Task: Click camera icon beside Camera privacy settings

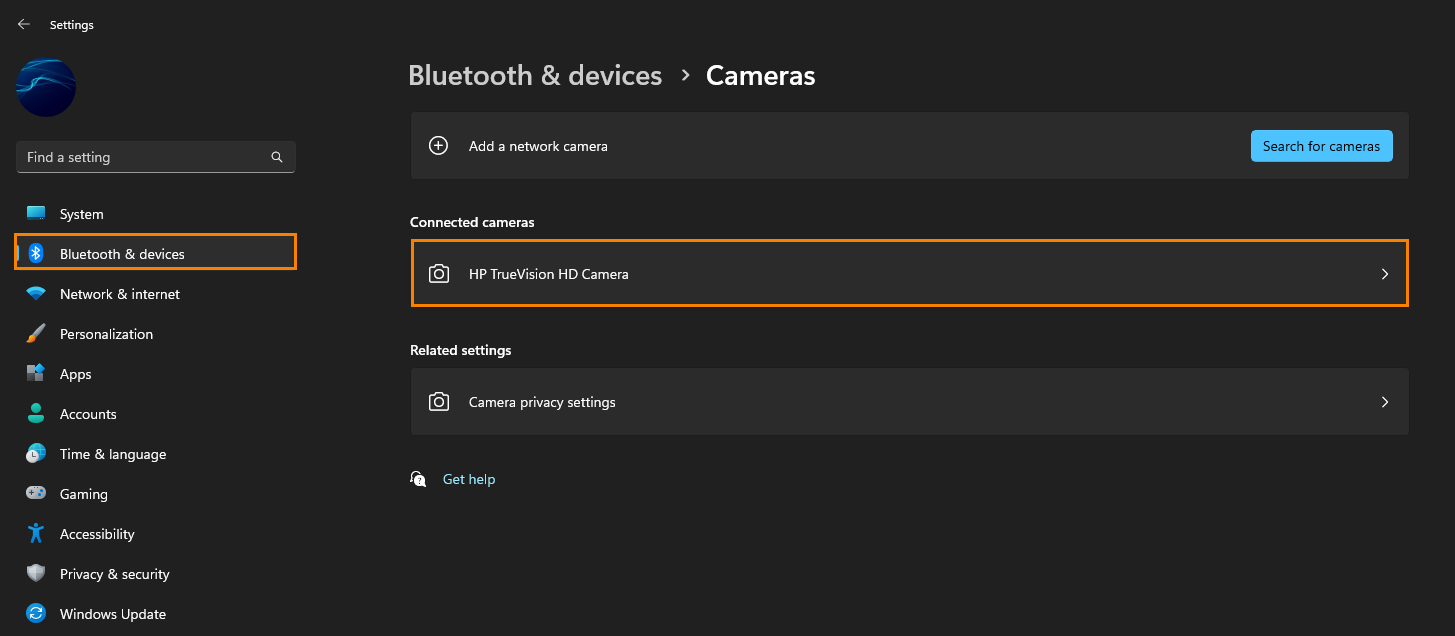Action: click(x=438, y=402)
